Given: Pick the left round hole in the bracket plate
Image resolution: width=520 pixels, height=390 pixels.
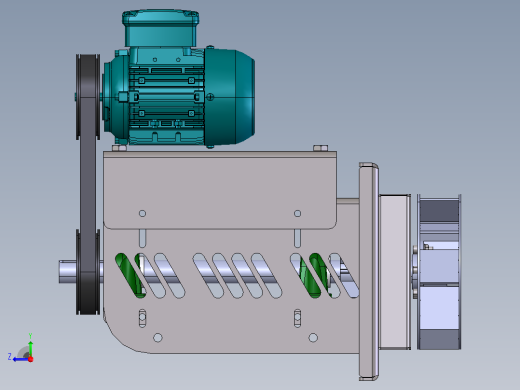Looking at the screenshot, I should [x=142, y=213].
